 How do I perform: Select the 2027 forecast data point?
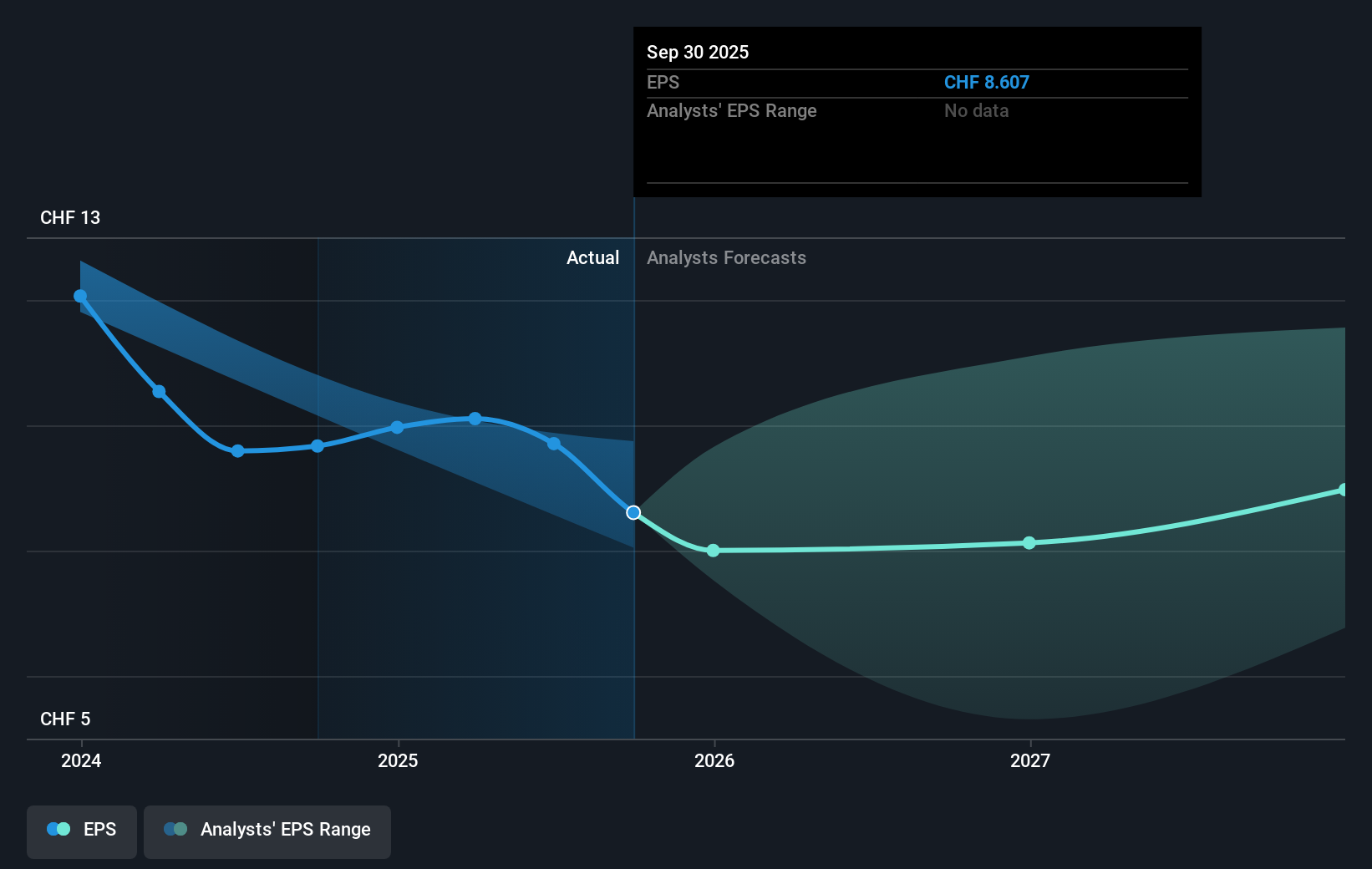point(1029,543)
